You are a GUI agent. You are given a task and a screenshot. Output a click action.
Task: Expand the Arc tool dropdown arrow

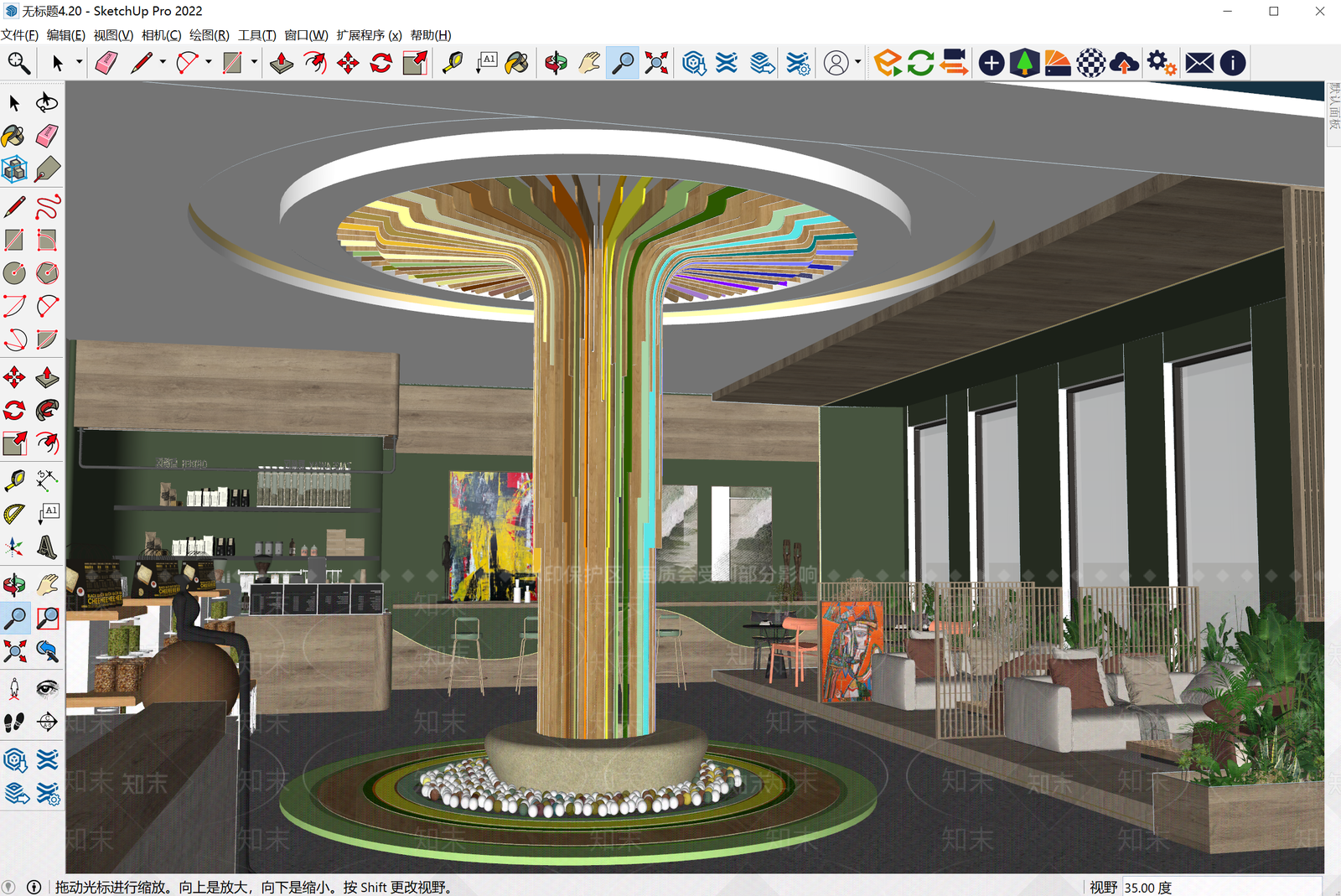[208, 63]
